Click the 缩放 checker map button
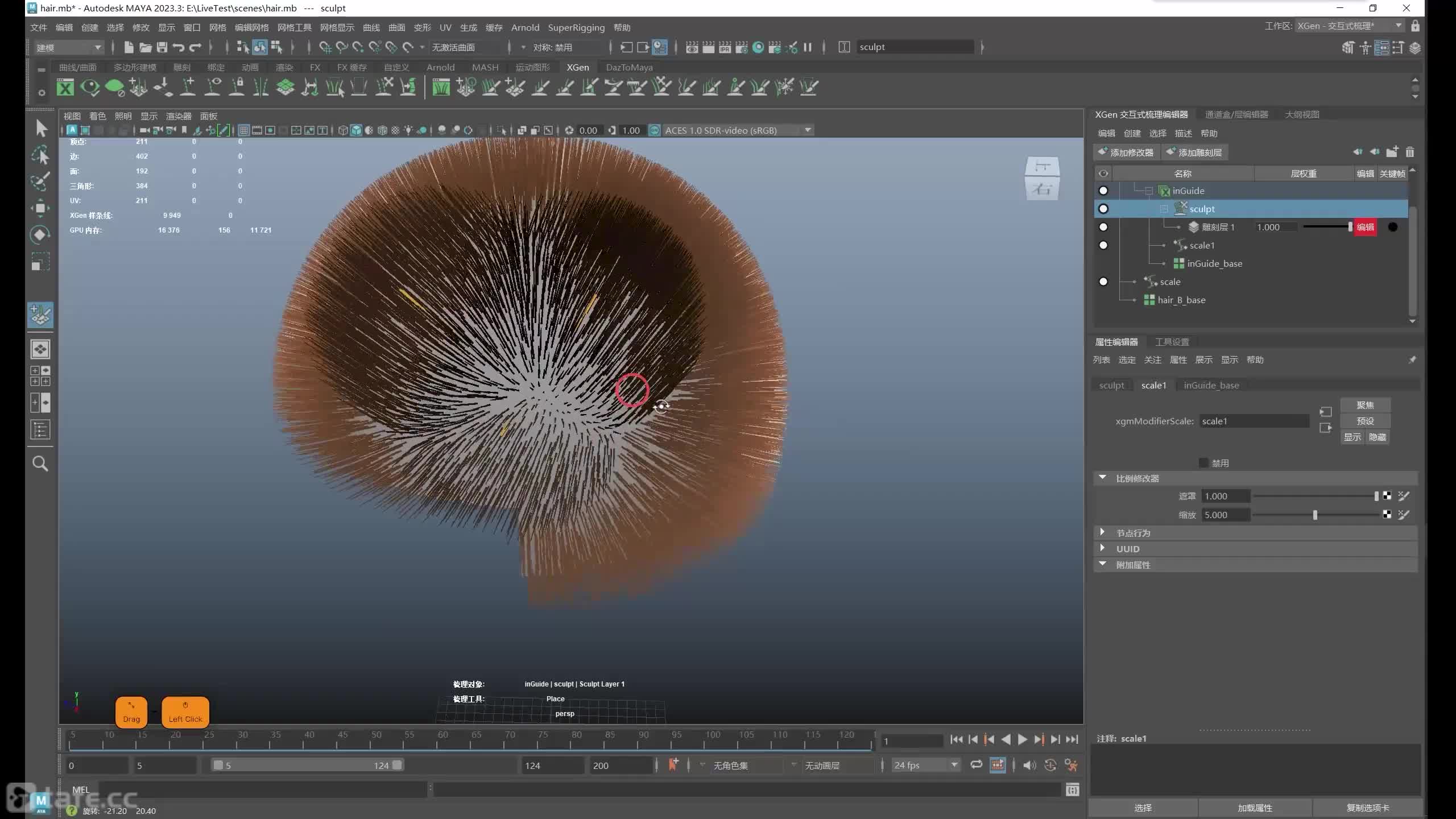The image size is (1456, 819). coord(1387,514)
